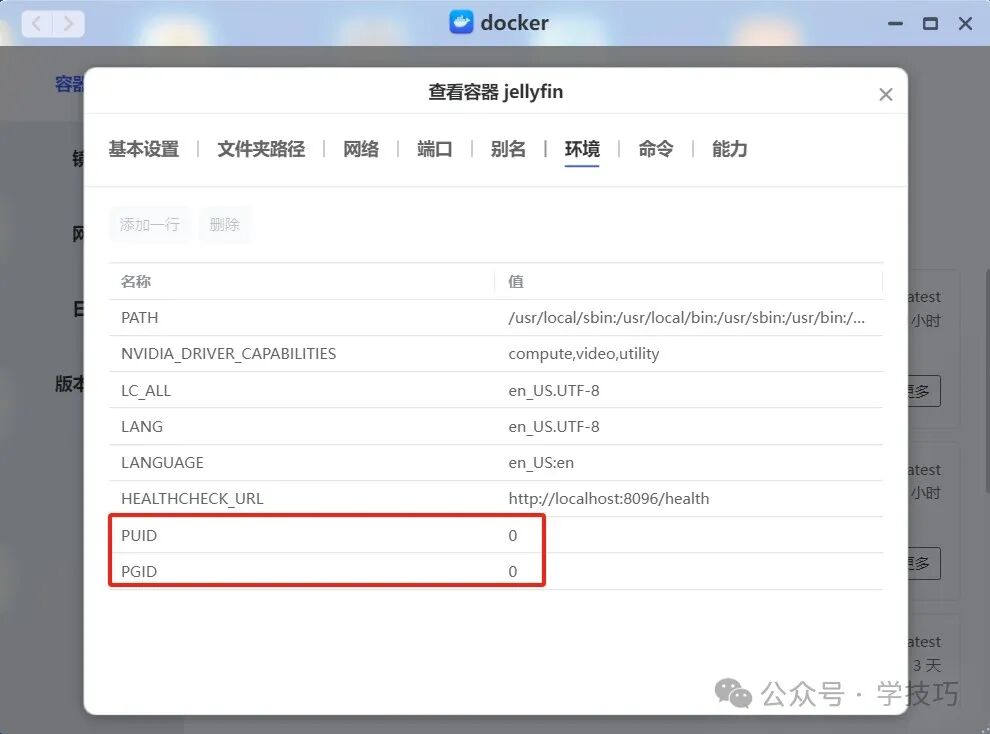Open the 命令 tab
The image size is (990, 734).
click(x=655, y=148)
